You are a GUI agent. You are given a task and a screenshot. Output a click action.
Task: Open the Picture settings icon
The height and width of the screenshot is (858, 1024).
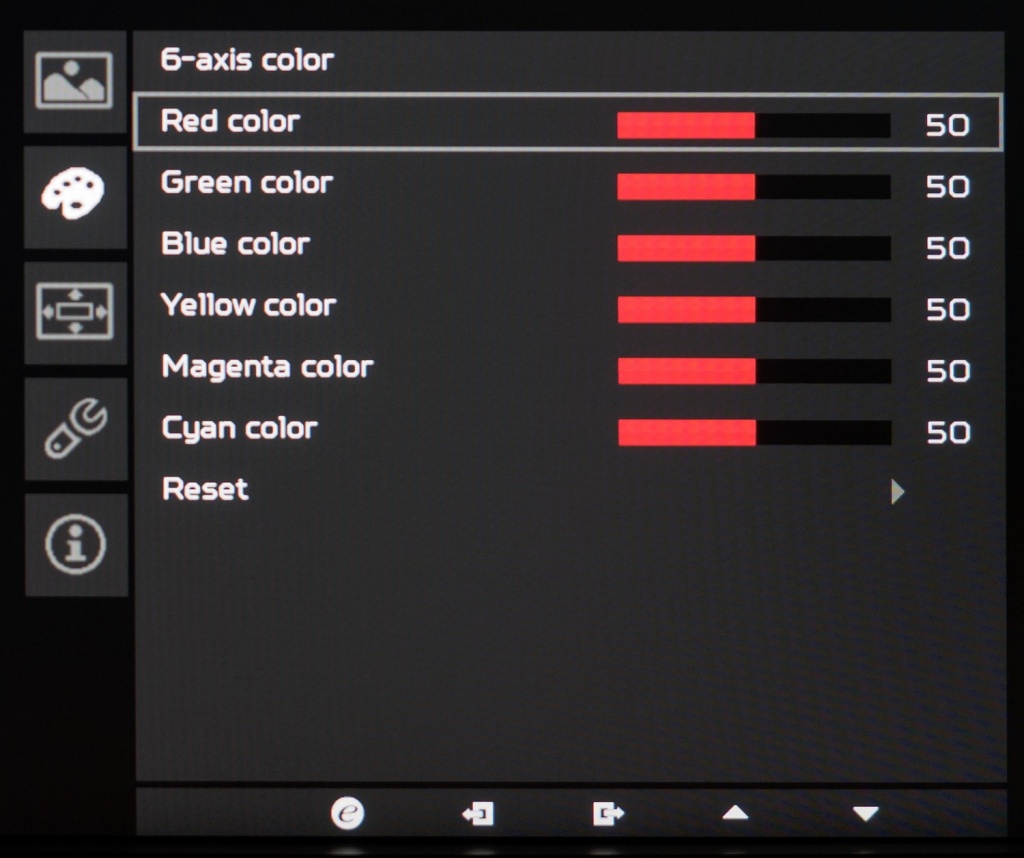(x=74, y=81)
